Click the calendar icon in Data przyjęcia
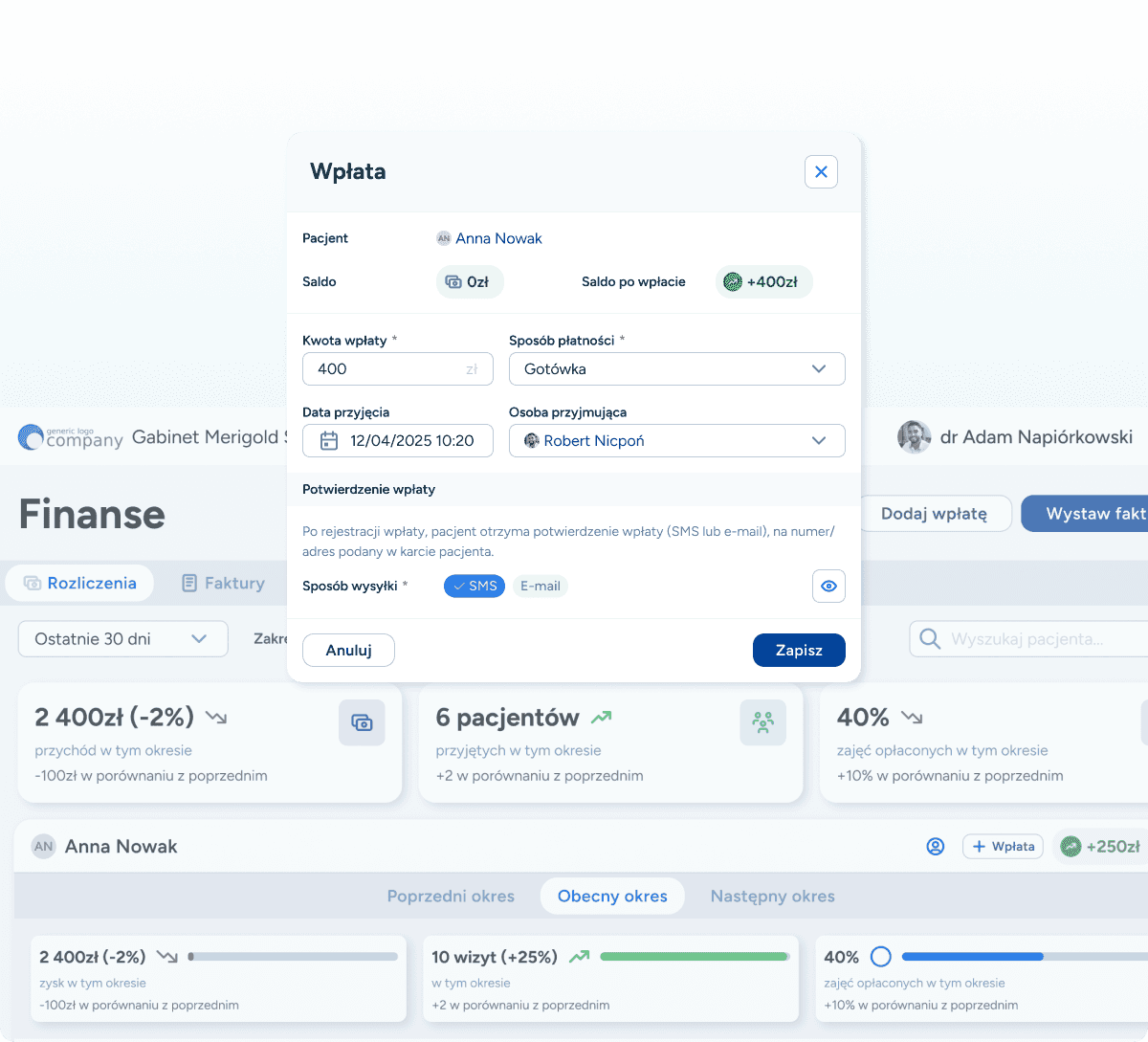The image size is (1148, 1042). [329, 441]
